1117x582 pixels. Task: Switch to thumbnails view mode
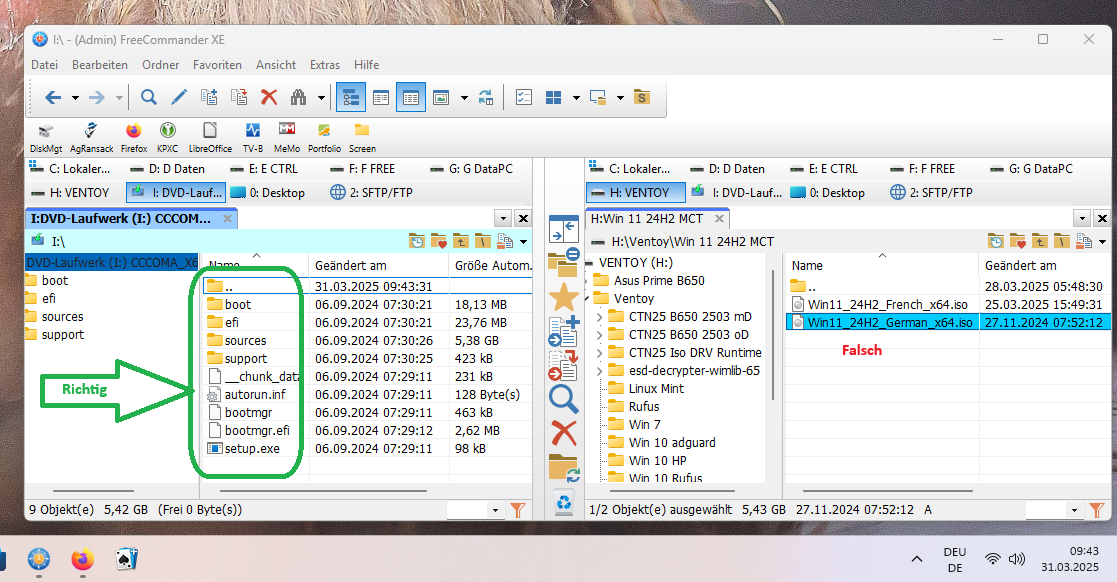tap(441, 98)
